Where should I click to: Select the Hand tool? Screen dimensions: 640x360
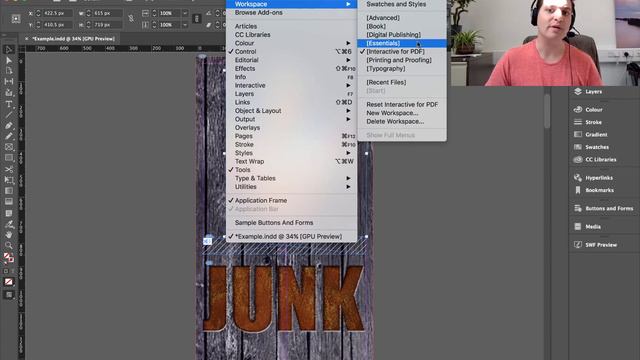tap(9, 235)
